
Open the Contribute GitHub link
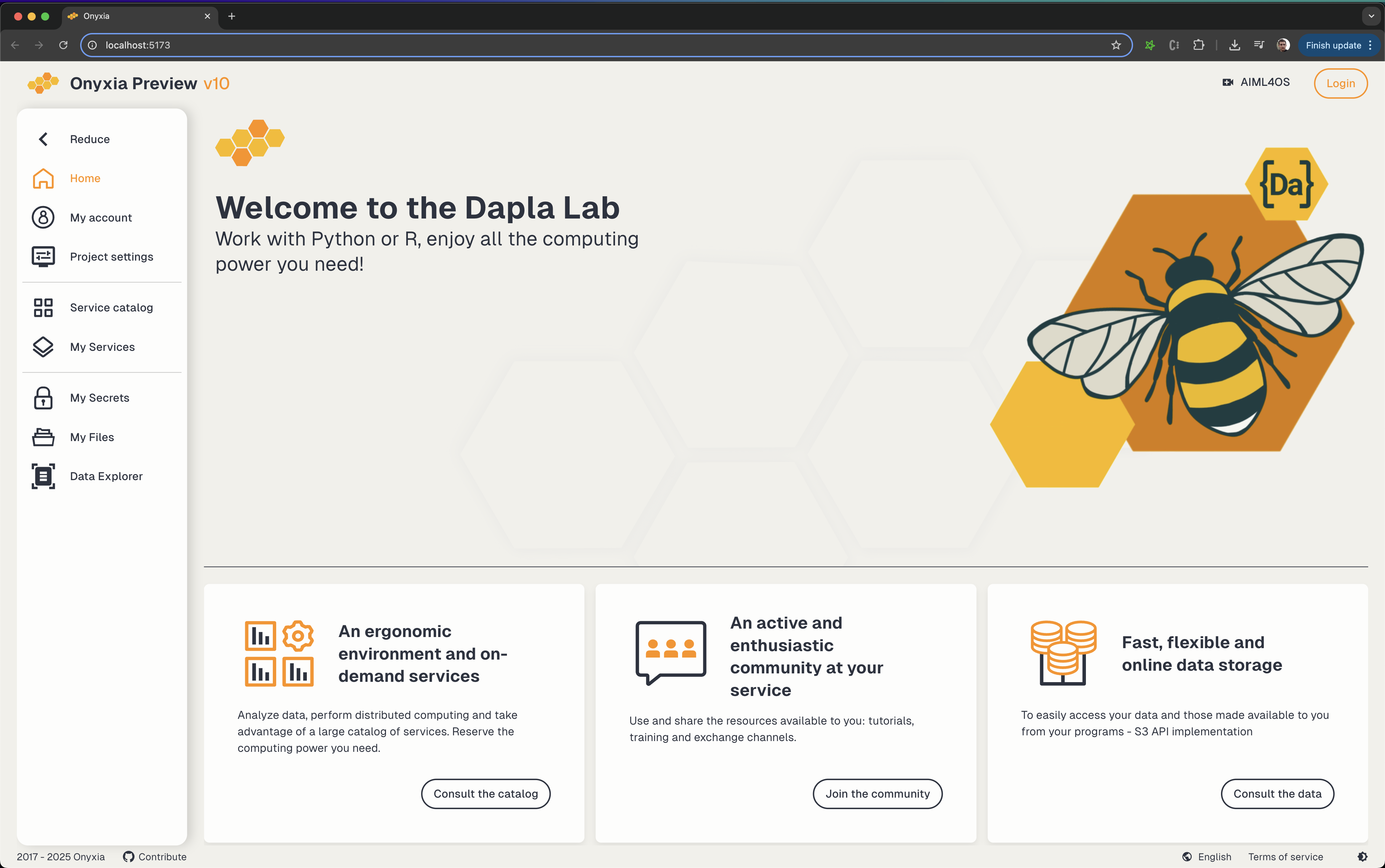(x=155, y=857)
